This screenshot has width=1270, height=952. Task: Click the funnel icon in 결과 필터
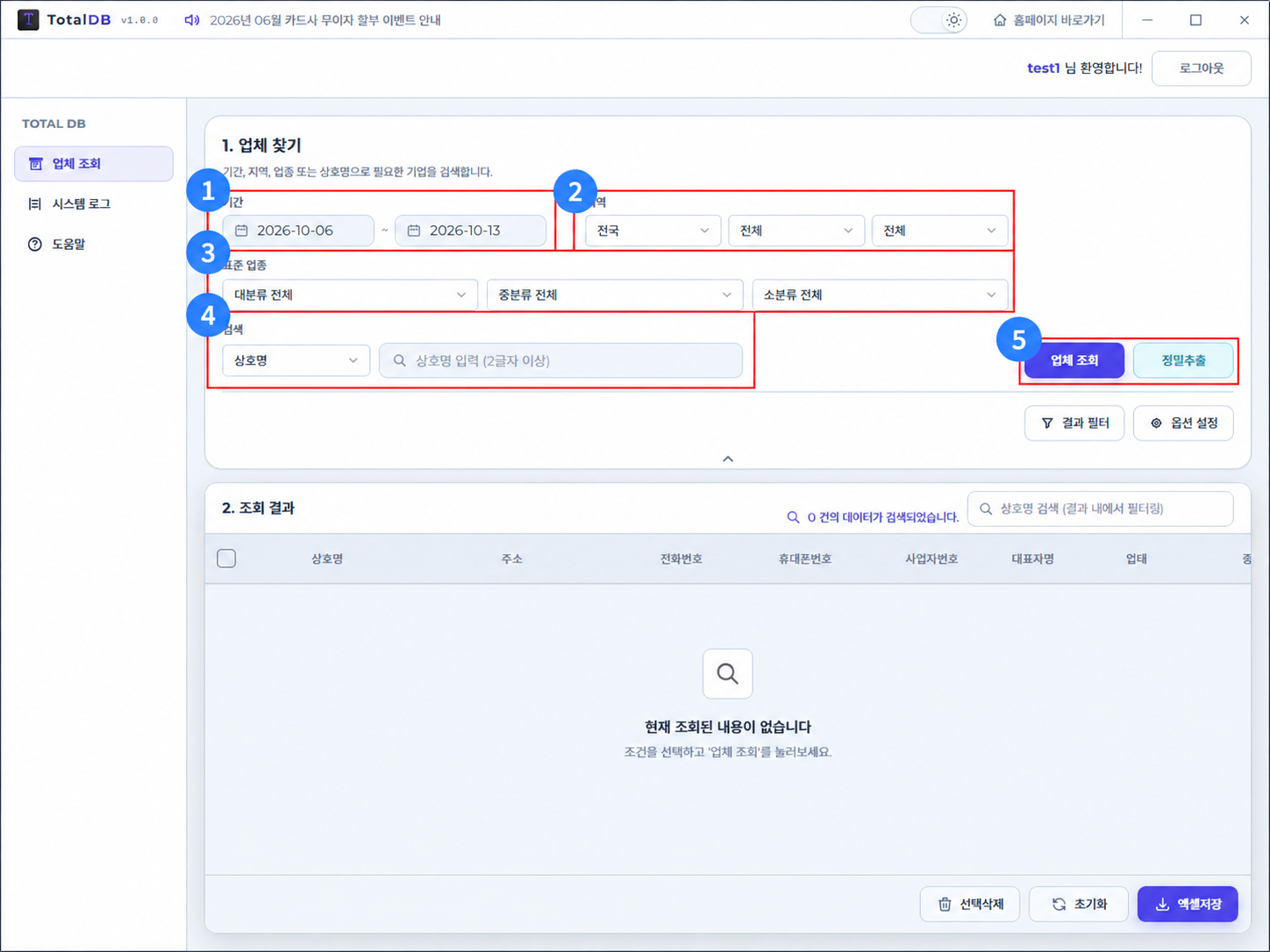1047,423
